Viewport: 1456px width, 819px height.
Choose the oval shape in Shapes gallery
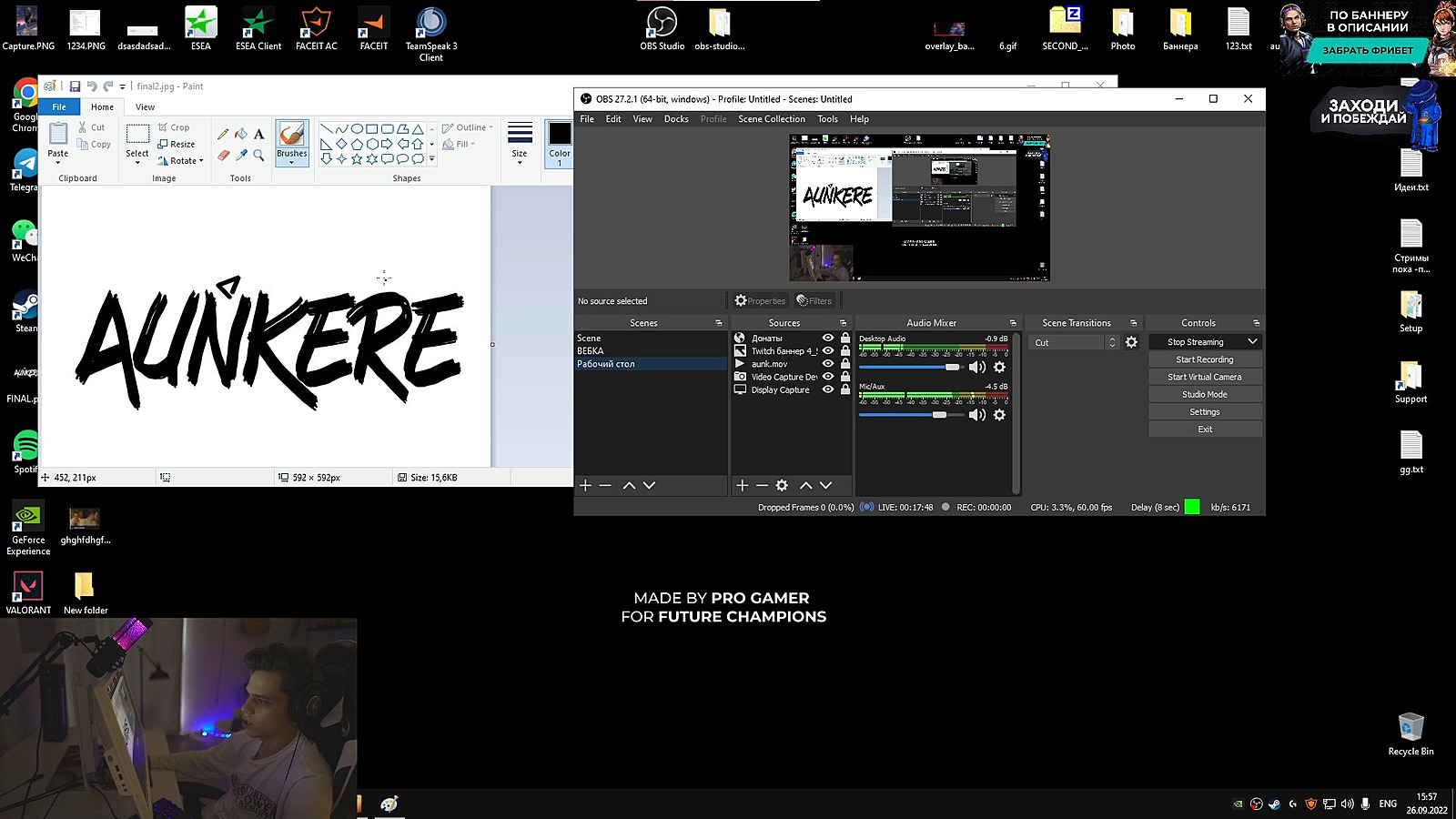pyautogui.click(x=357, y=129)
